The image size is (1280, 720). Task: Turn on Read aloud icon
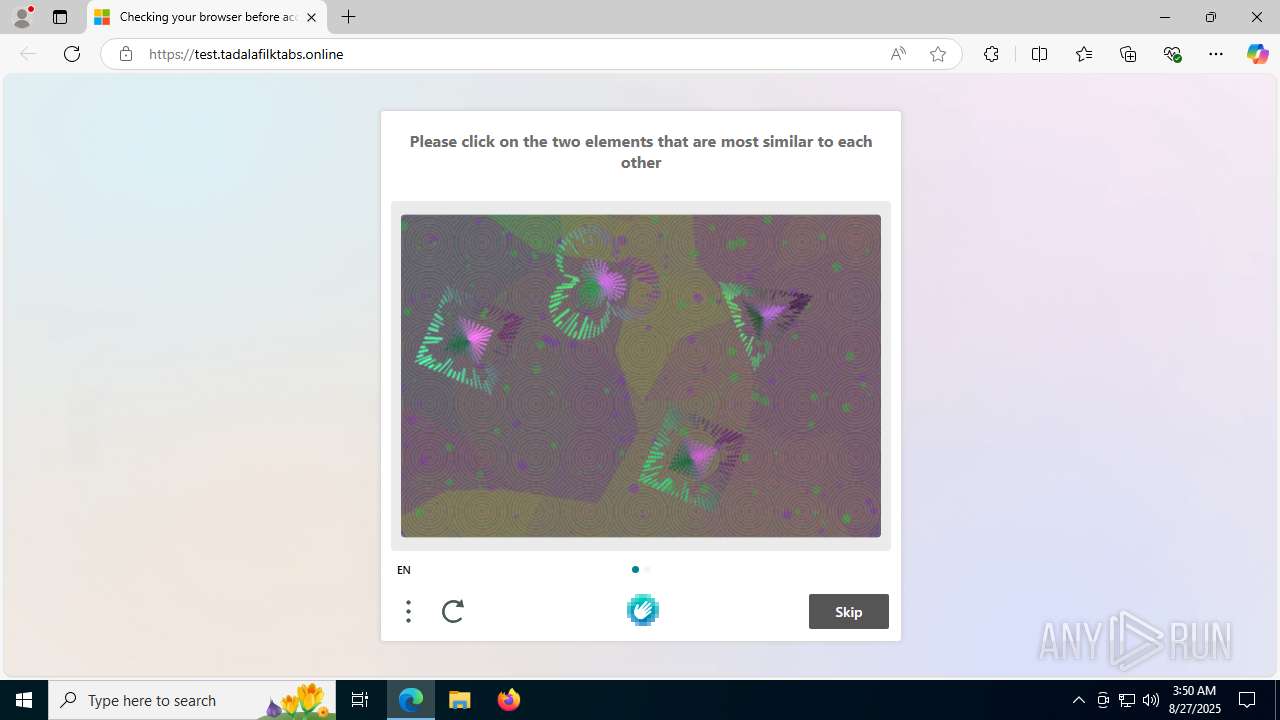click(x=898, y=54)
